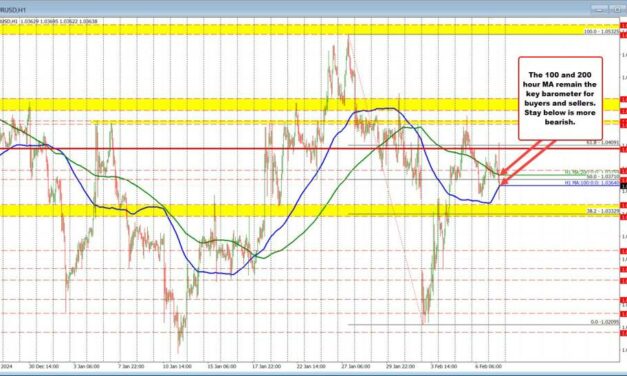
Task: Pick the 29 Jan 22:00 time axis label
Action: coord(401,366)
